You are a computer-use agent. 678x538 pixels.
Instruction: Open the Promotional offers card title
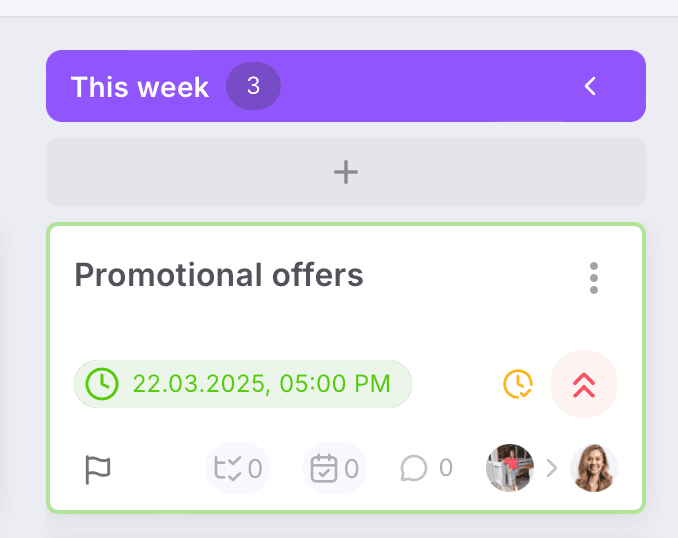pyautogui.click(x=219, y=275)
